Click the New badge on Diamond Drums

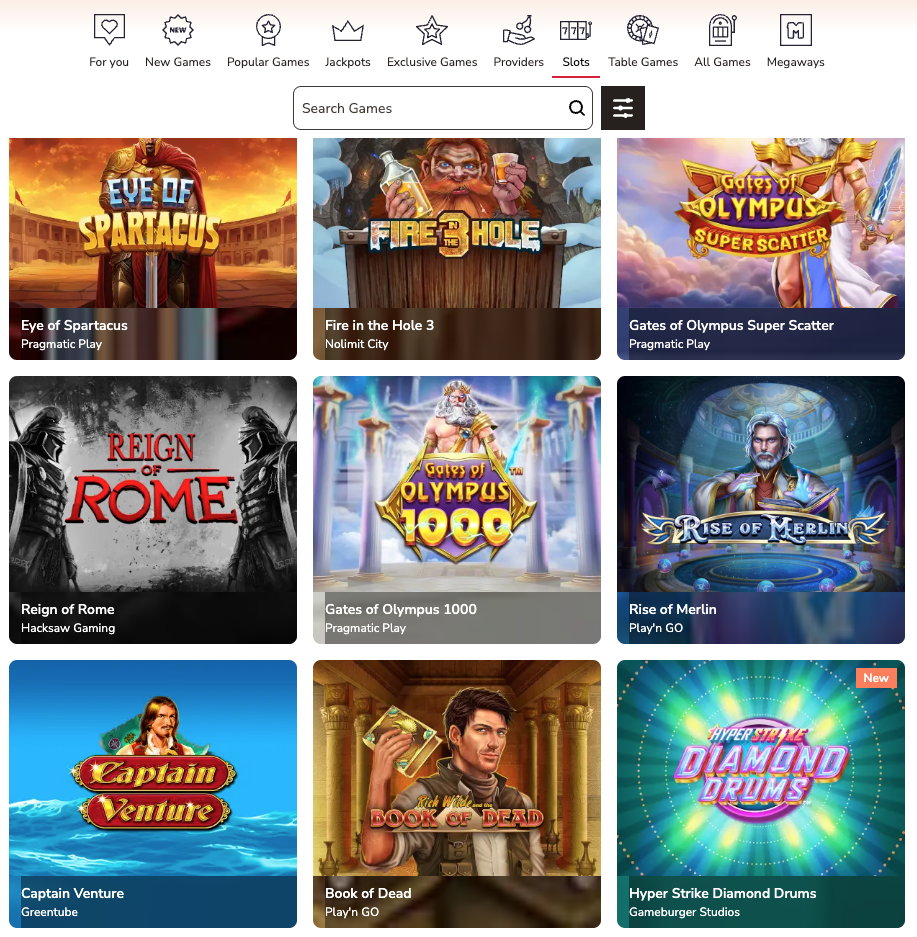876,678
